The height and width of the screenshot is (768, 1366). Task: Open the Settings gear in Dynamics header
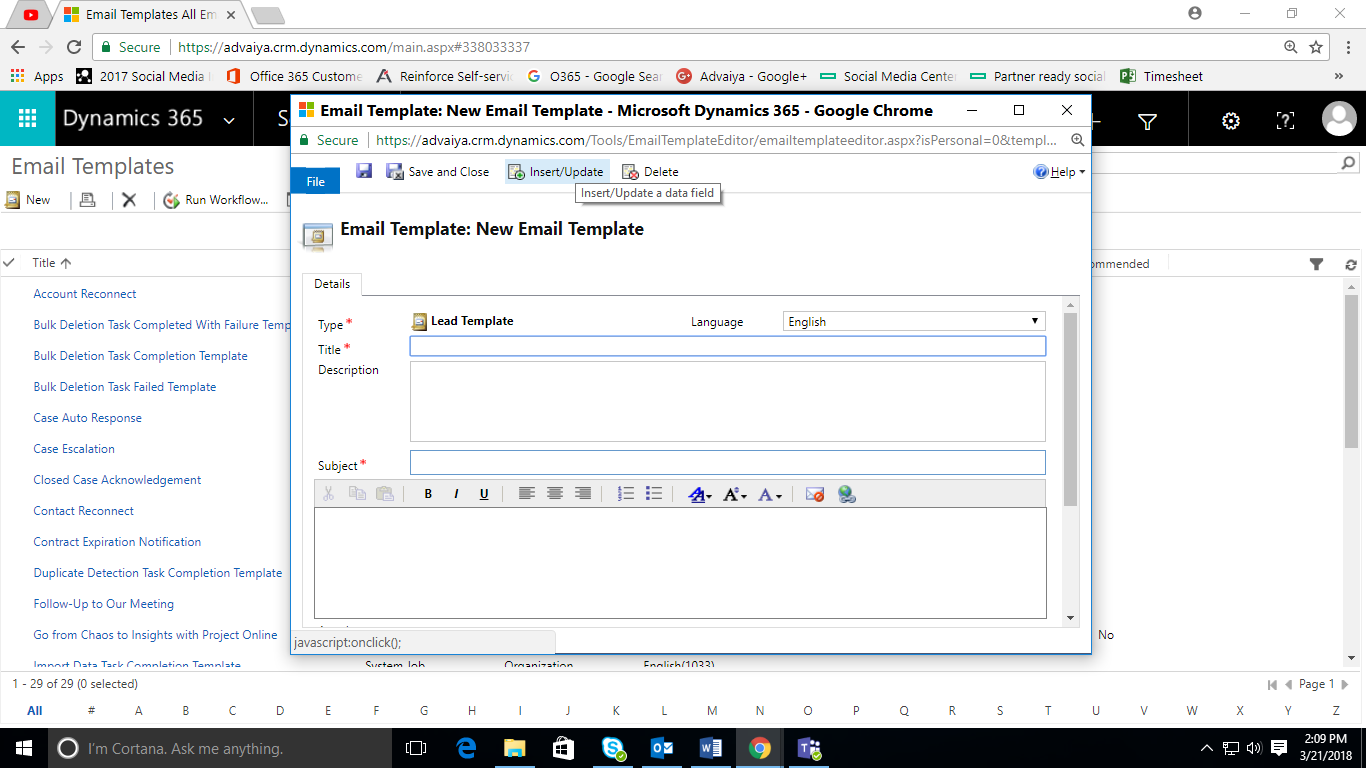(x=1231, y=121)
